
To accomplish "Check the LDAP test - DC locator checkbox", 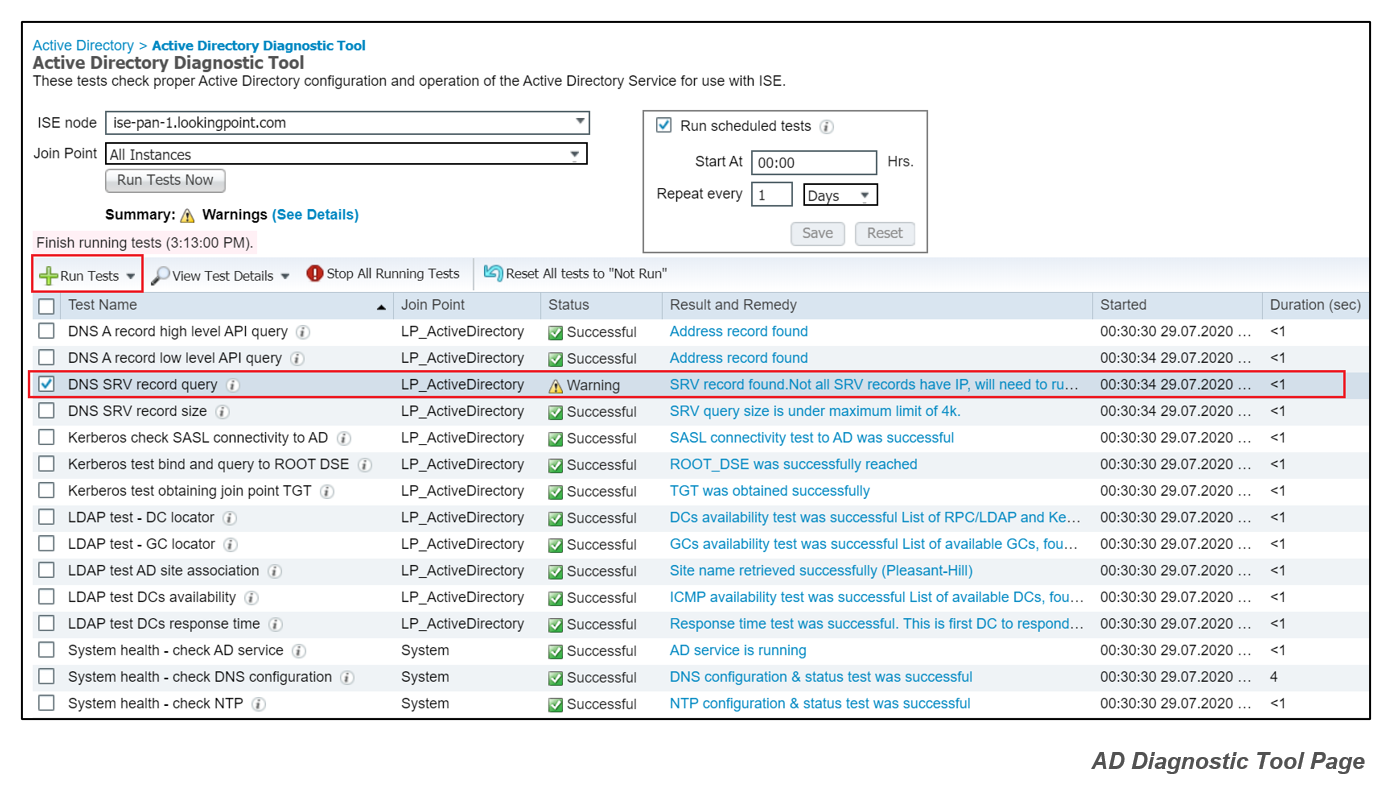I will click(46, 517).
